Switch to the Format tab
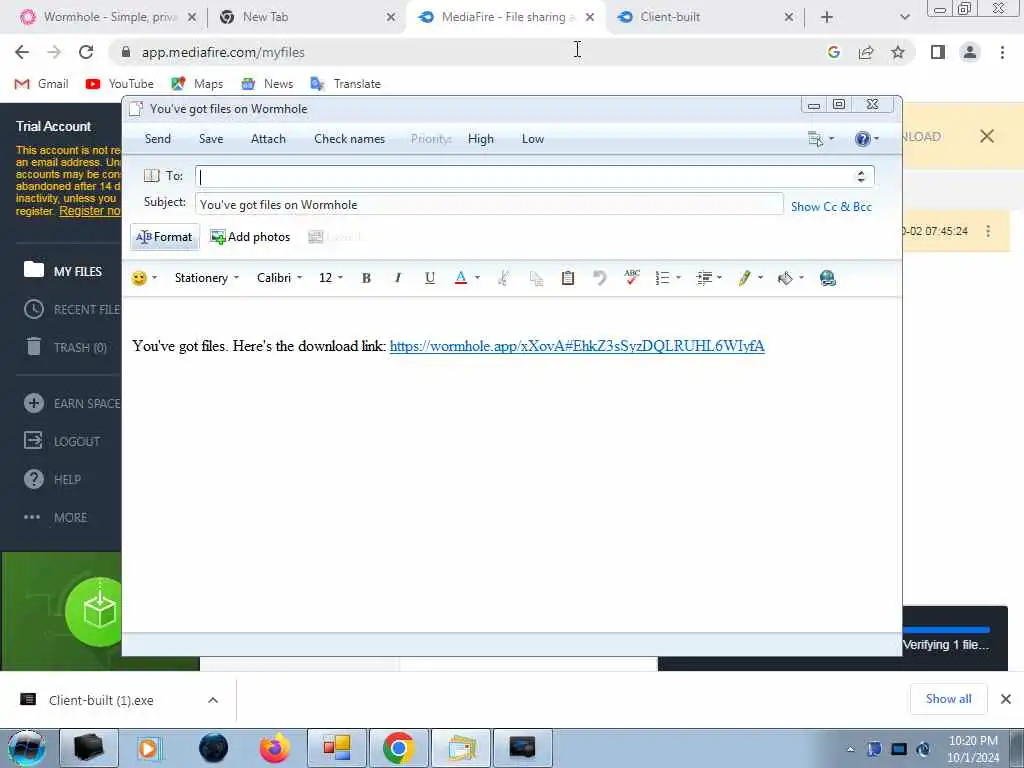 coord(165,237)
